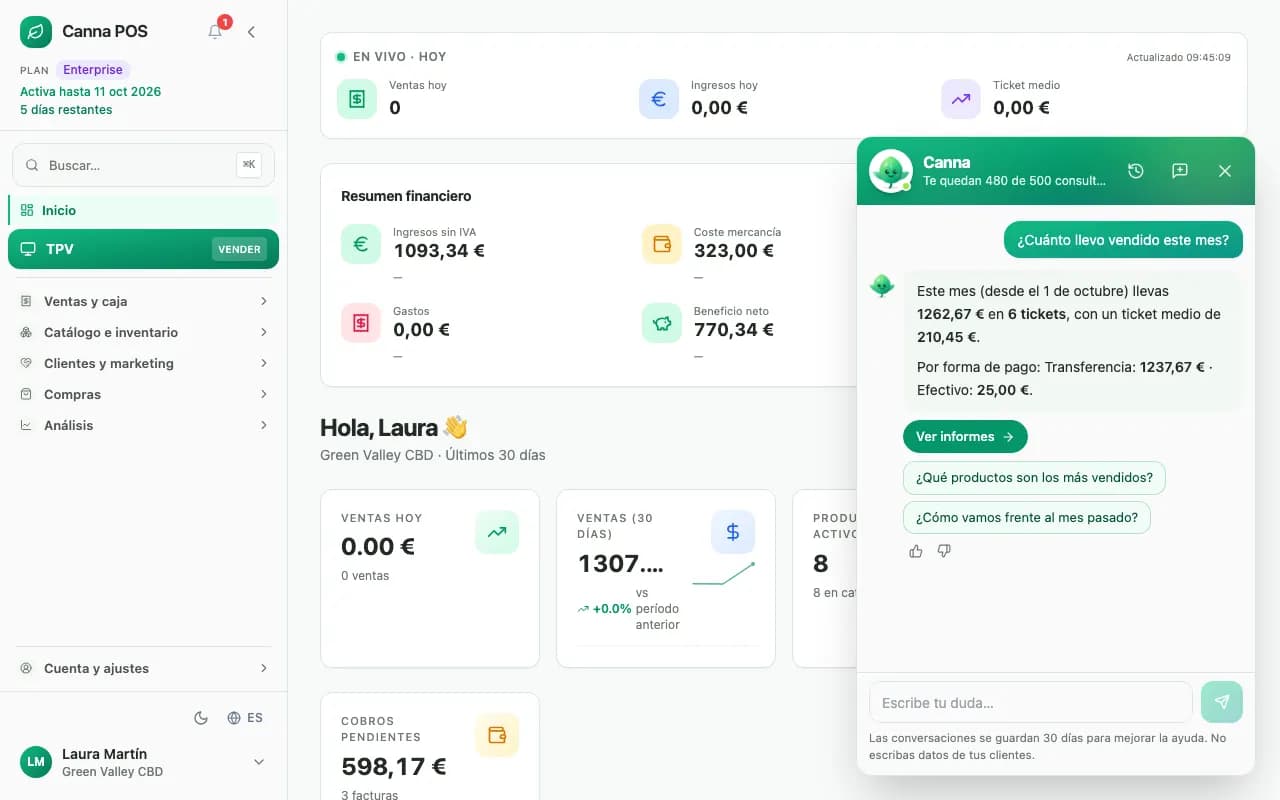Go to Inicio in the sidebar
Screen dimensions: 1280x800
coord(143,210)
